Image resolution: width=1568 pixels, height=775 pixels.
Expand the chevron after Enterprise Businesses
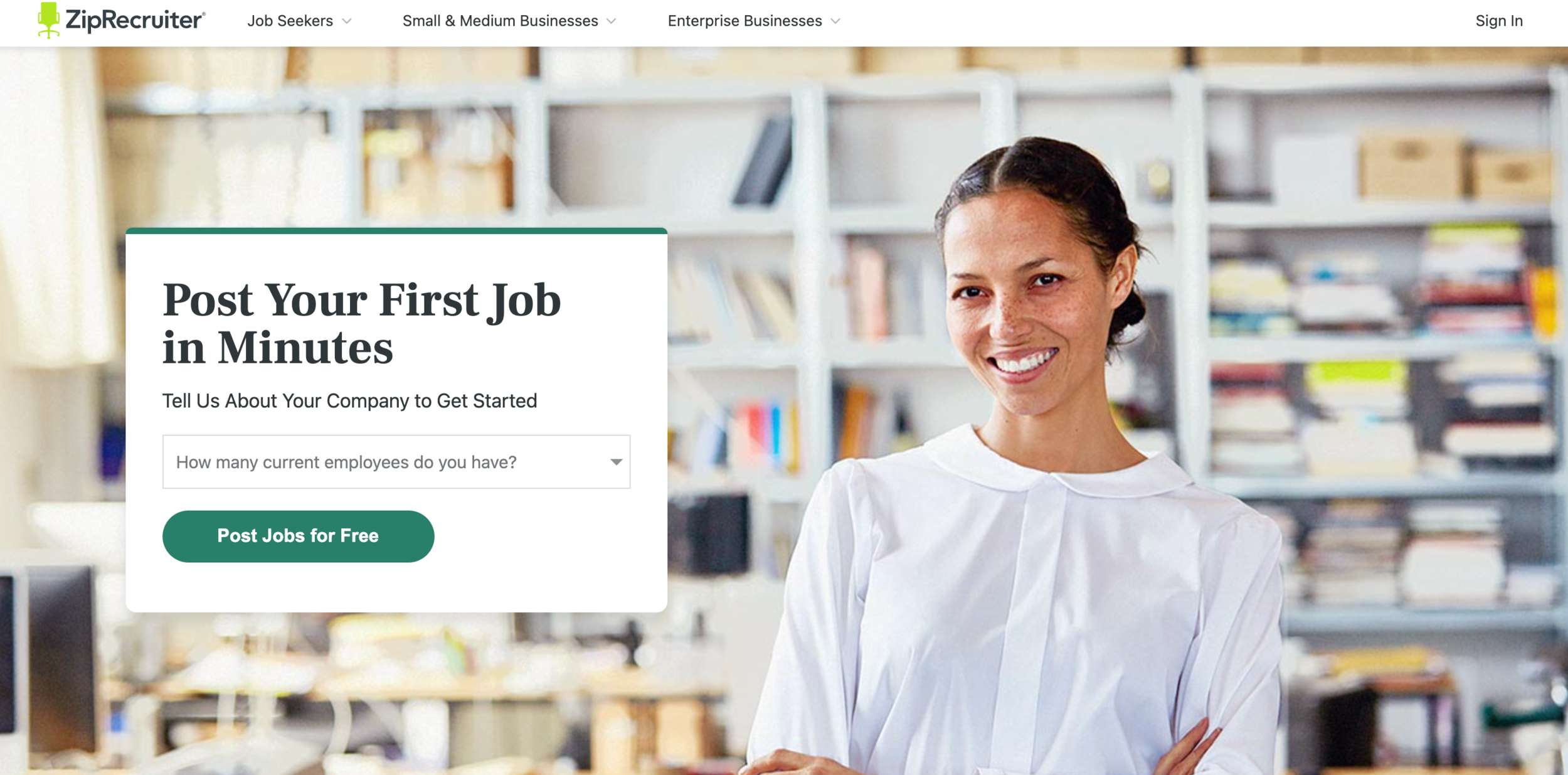pos(835,21)
